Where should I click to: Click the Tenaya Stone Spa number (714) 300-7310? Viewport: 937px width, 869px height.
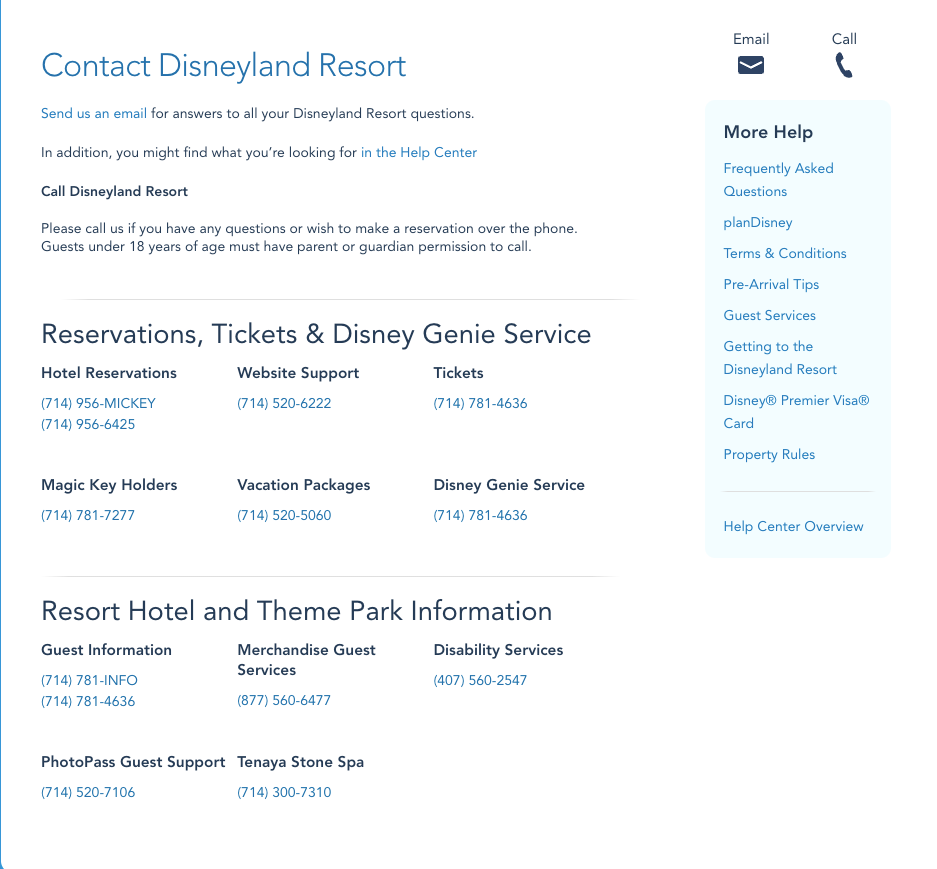[284, 792]
